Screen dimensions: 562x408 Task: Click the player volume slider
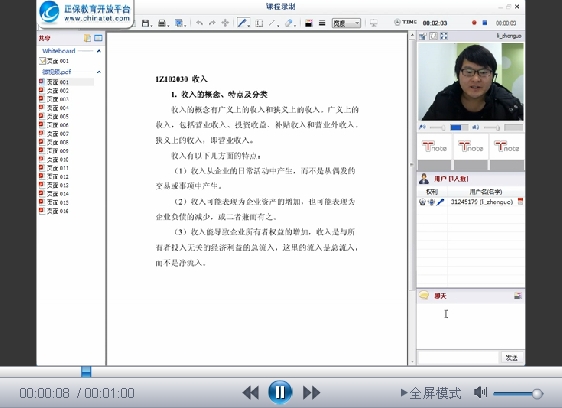click(518, 393)
